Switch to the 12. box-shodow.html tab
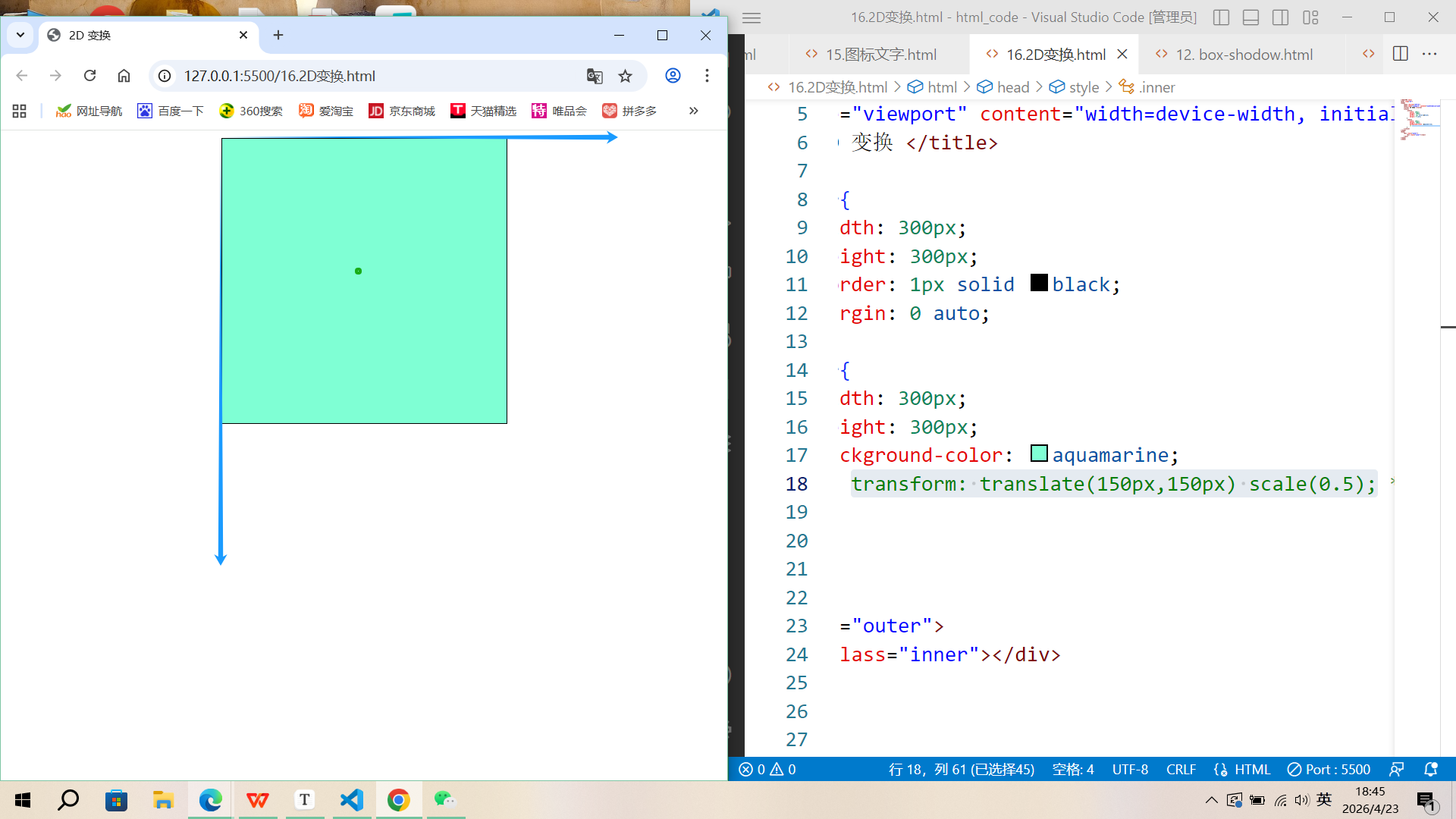Viewport: 1456px width, 819px height. click(x=1244, y=55)
